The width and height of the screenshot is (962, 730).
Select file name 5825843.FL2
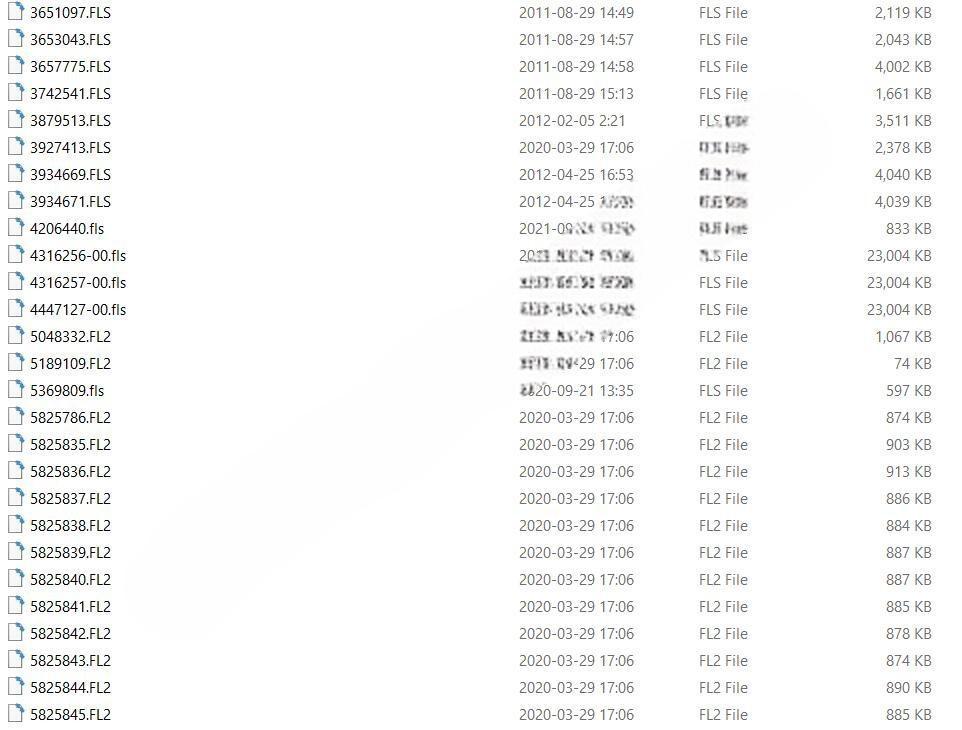coord(71,661)
